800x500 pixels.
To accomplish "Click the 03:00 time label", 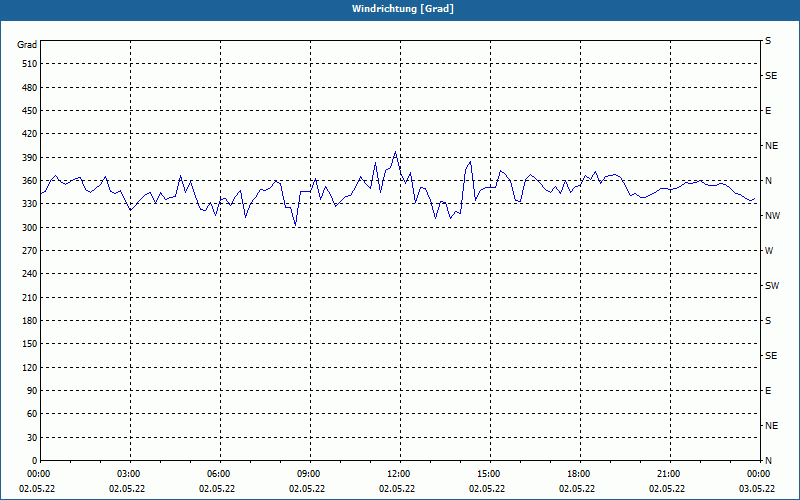I will point(129,474).
